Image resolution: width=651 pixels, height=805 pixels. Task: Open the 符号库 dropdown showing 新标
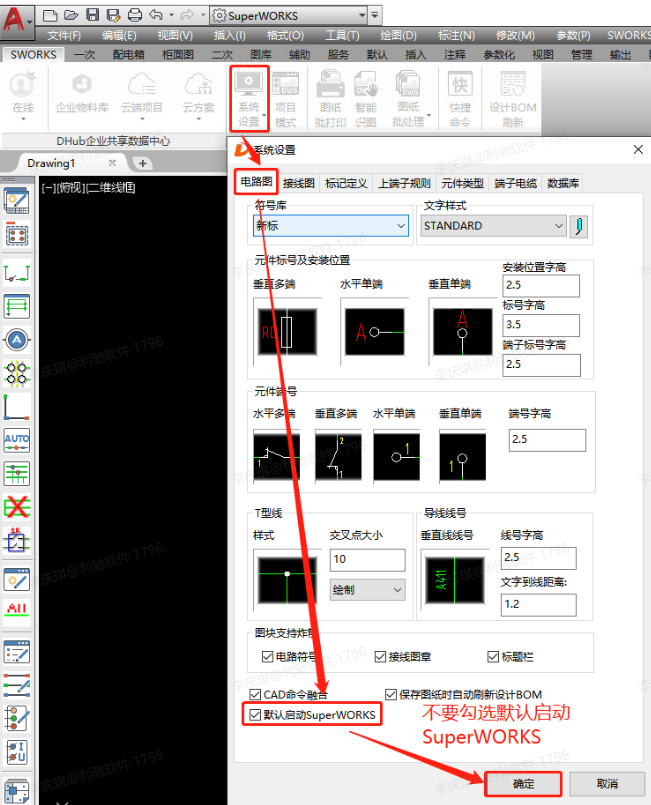[331, 226]
